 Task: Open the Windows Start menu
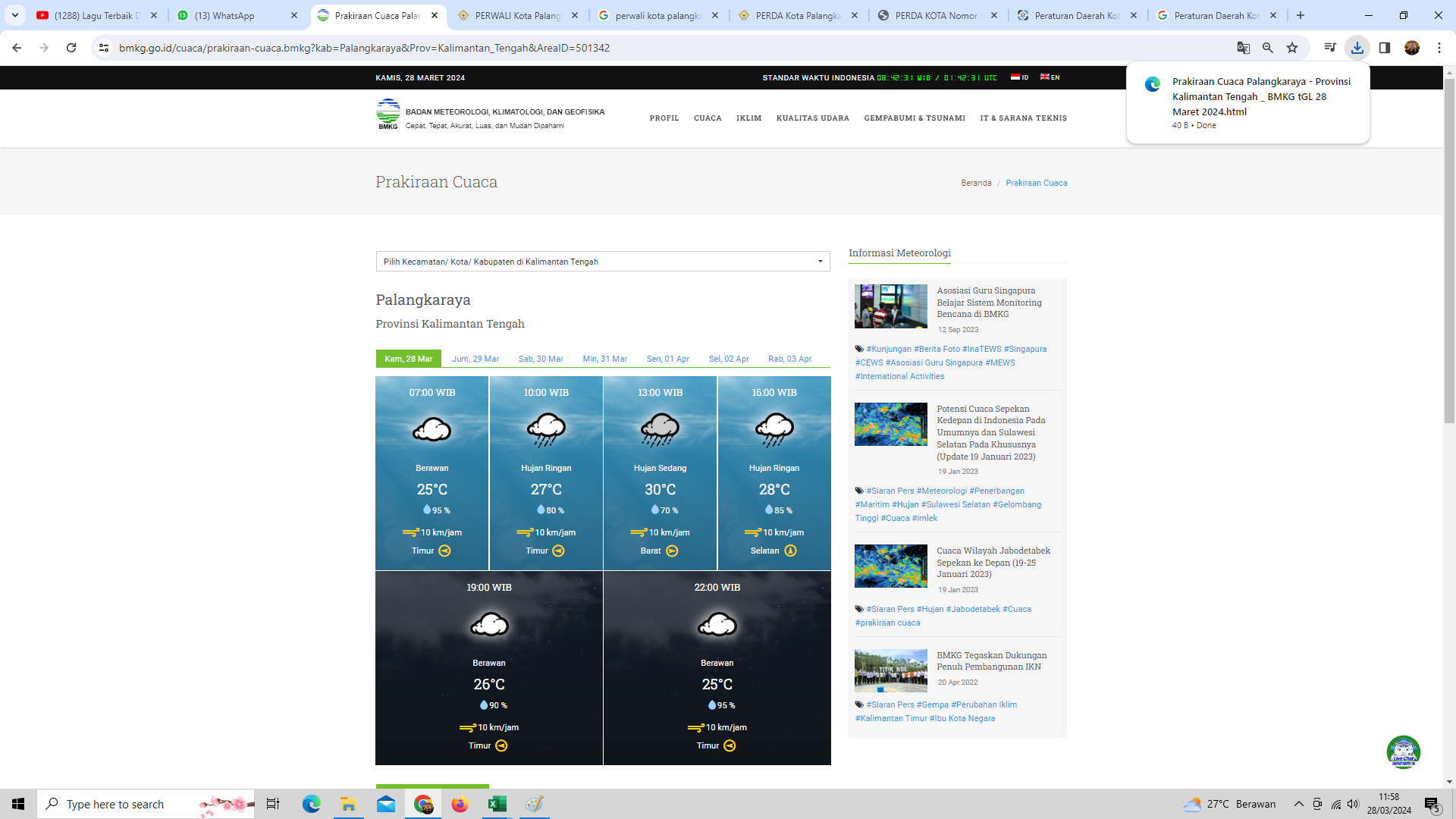click(x=18, y=804)
